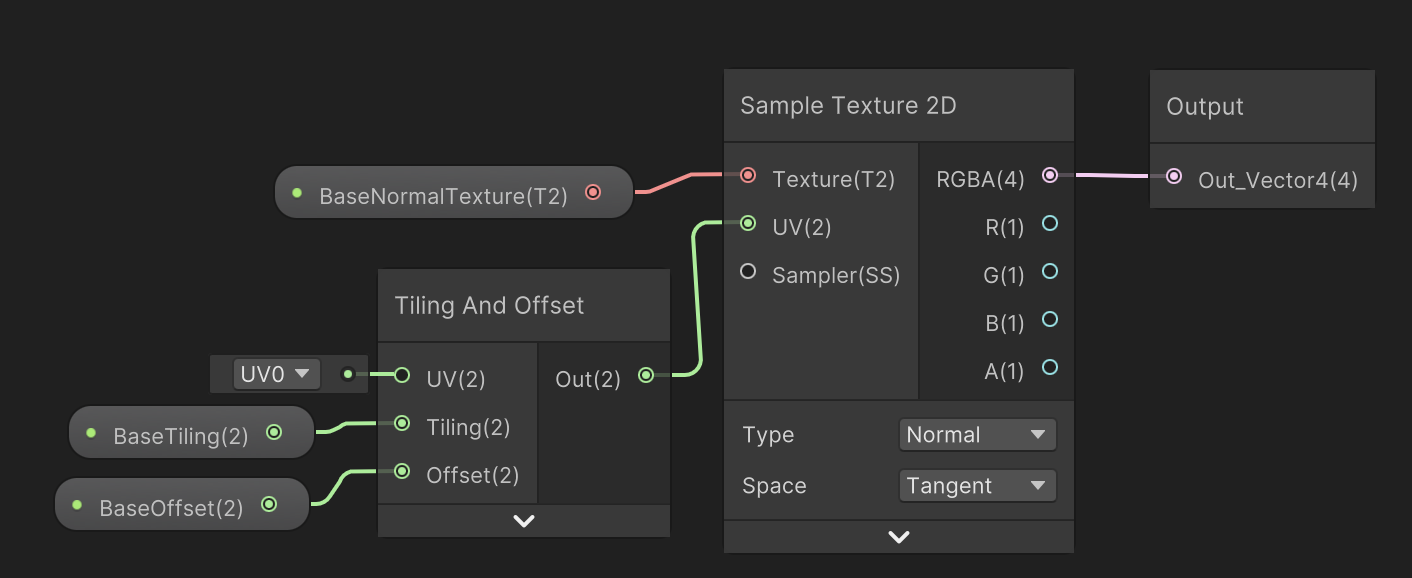1412x578 pixels.
Task: Click Out(2) port on Tiling And Offset
Action: click(646, 375)
